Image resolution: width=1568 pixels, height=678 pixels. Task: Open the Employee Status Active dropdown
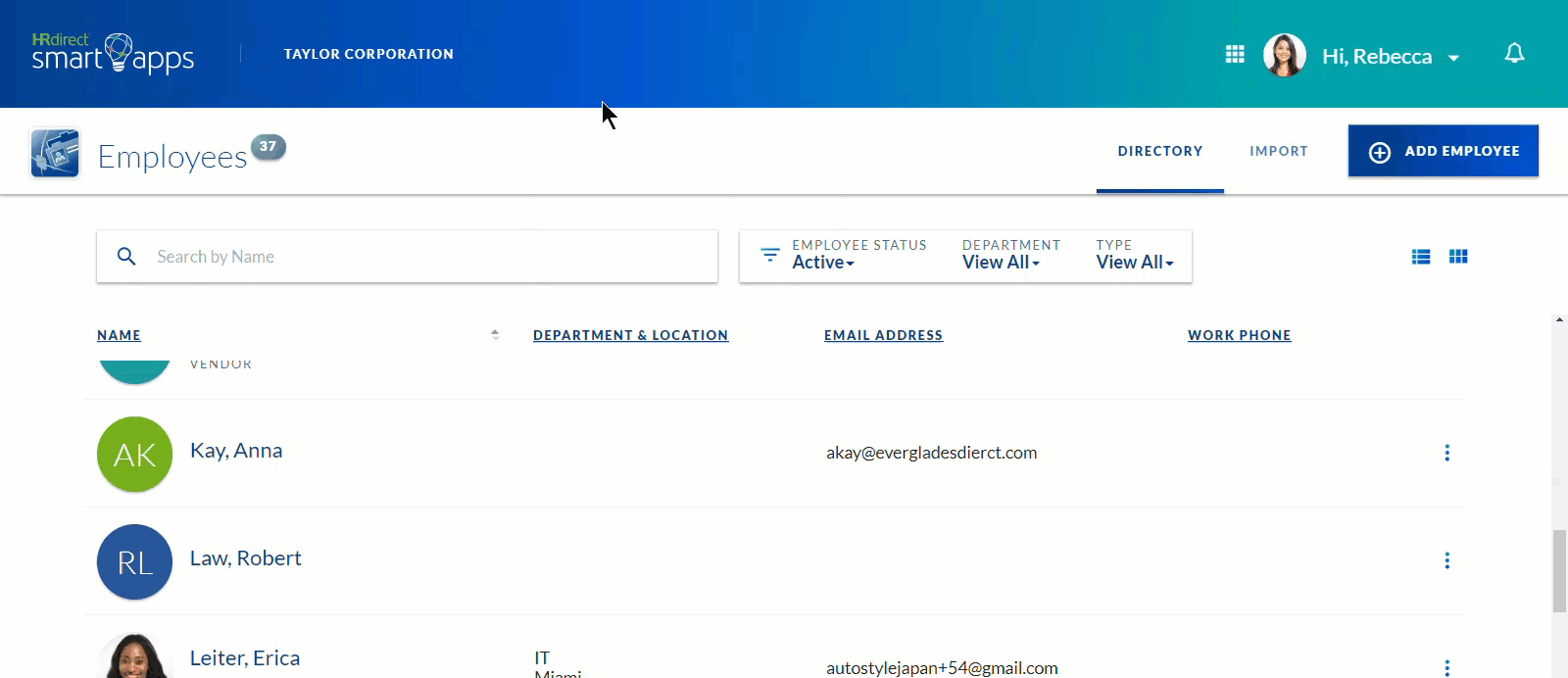[x=823, y=262]
